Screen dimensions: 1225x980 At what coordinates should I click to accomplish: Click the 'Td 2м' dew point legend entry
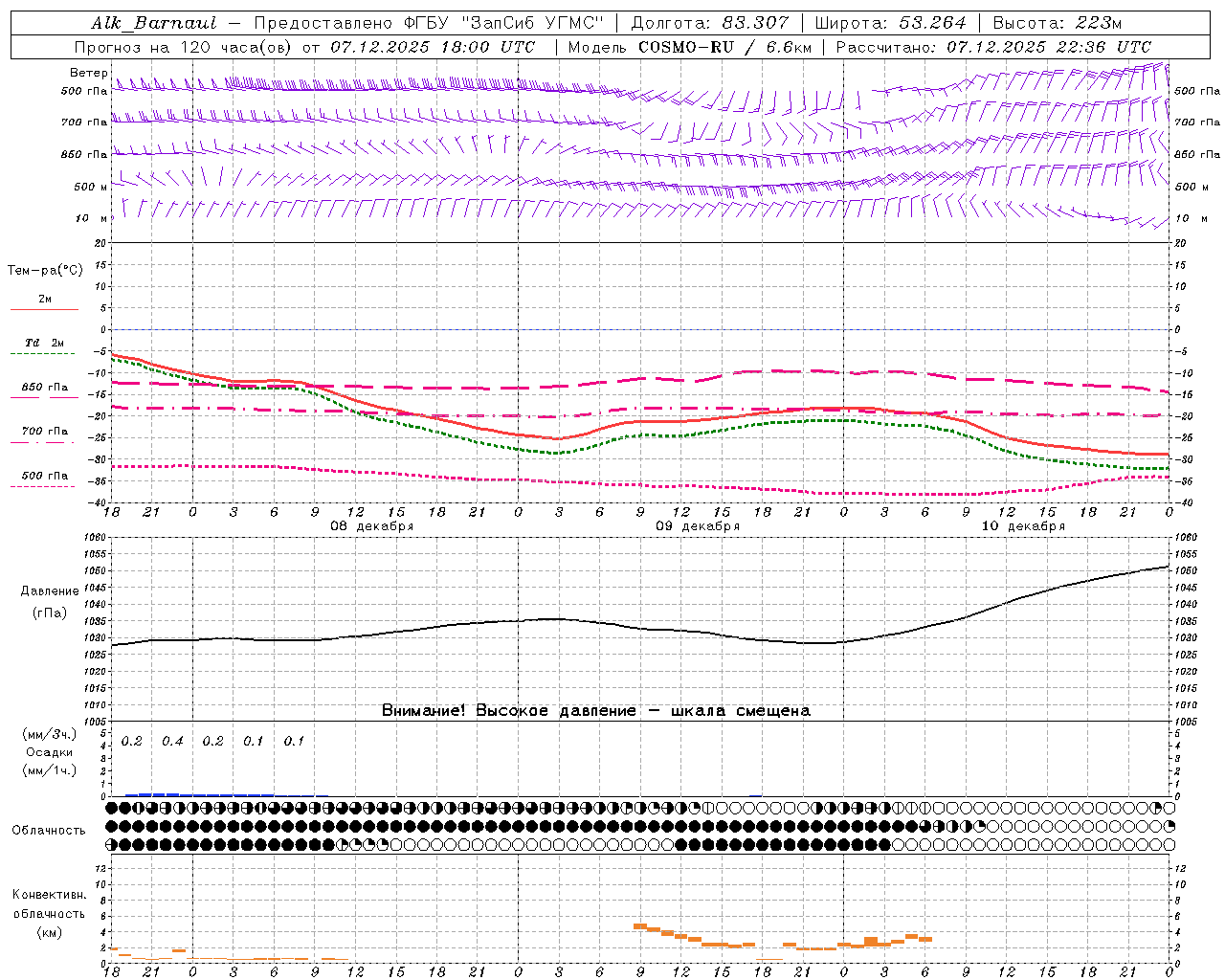pos(44,343)
